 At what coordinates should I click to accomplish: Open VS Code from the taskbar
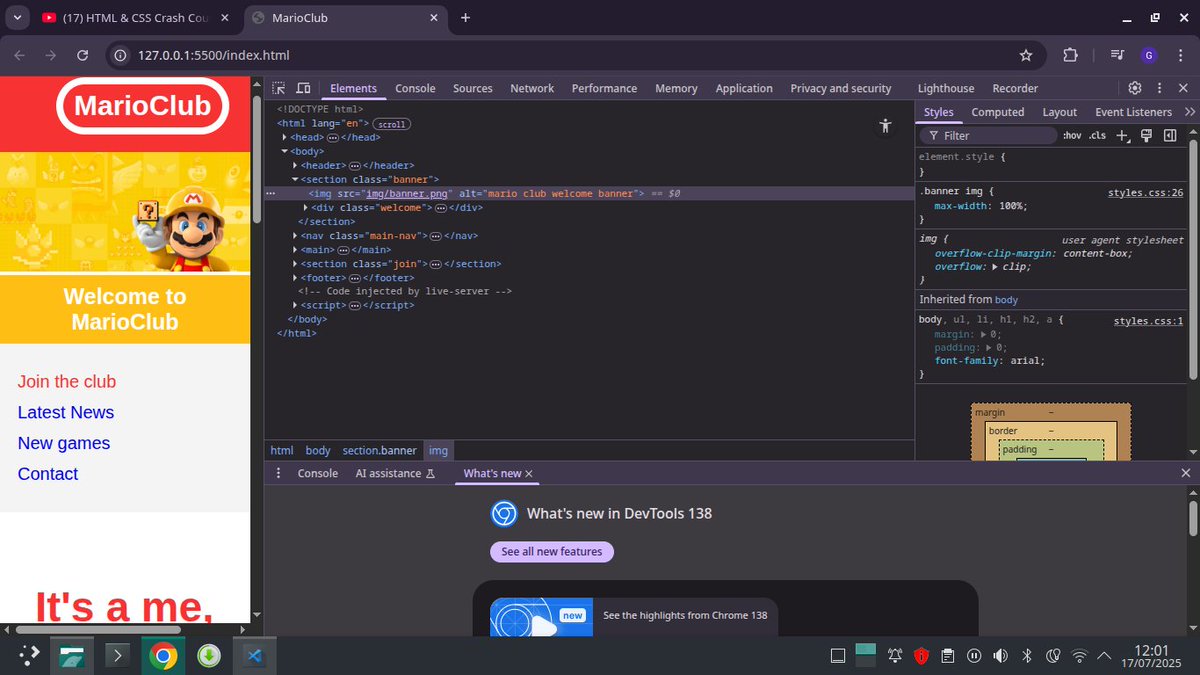(x=253, y=656)
